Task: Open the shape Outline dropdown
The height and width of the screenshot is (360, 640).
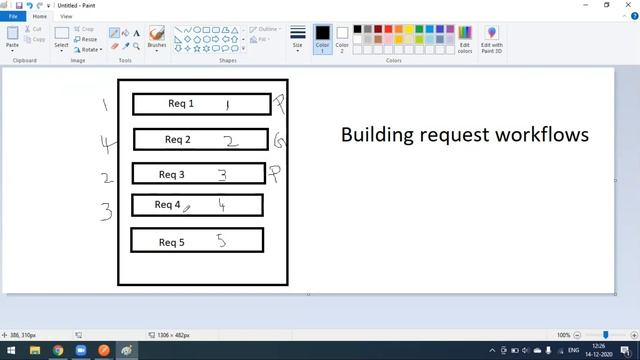Action: tap(265, 29)
